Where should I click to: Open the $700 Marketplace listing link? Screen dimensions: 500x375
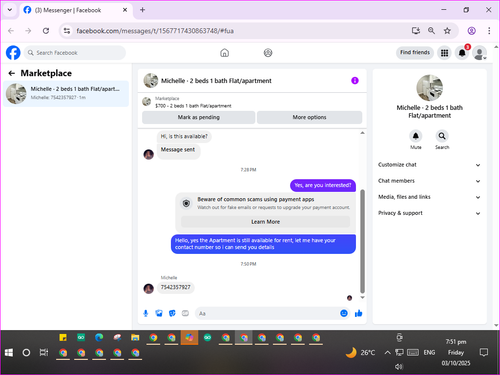193,106
